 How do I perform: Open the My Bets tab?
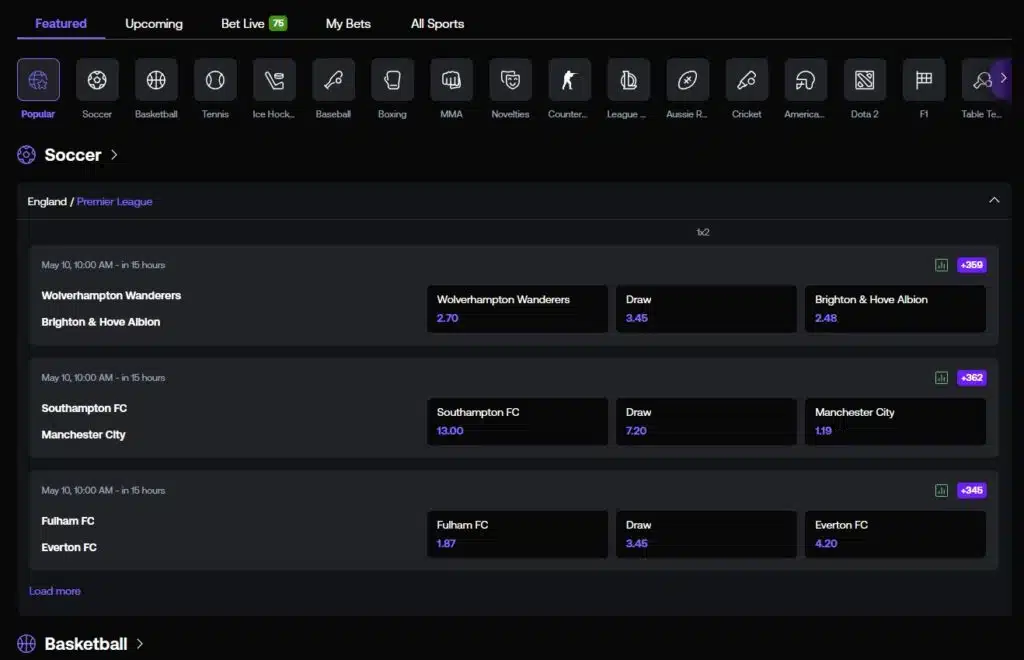(348, 23)
